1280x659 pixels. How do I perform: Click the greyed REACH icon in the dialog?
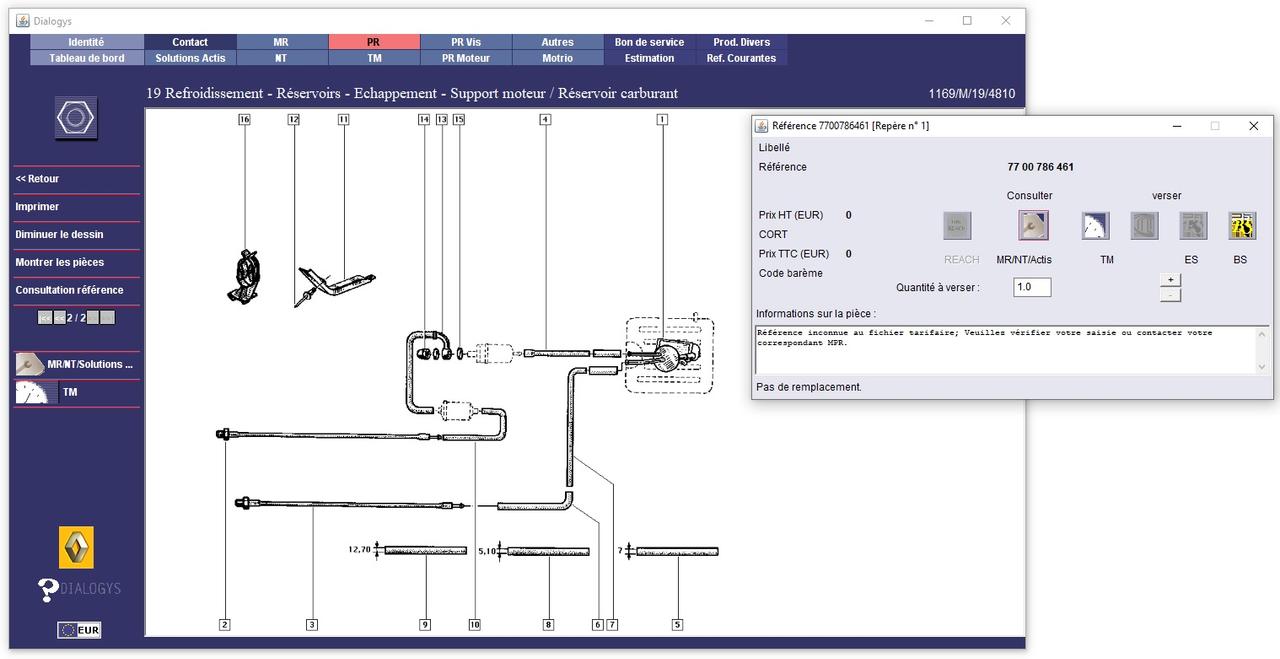pyautogui.click(x=957, y=226)
